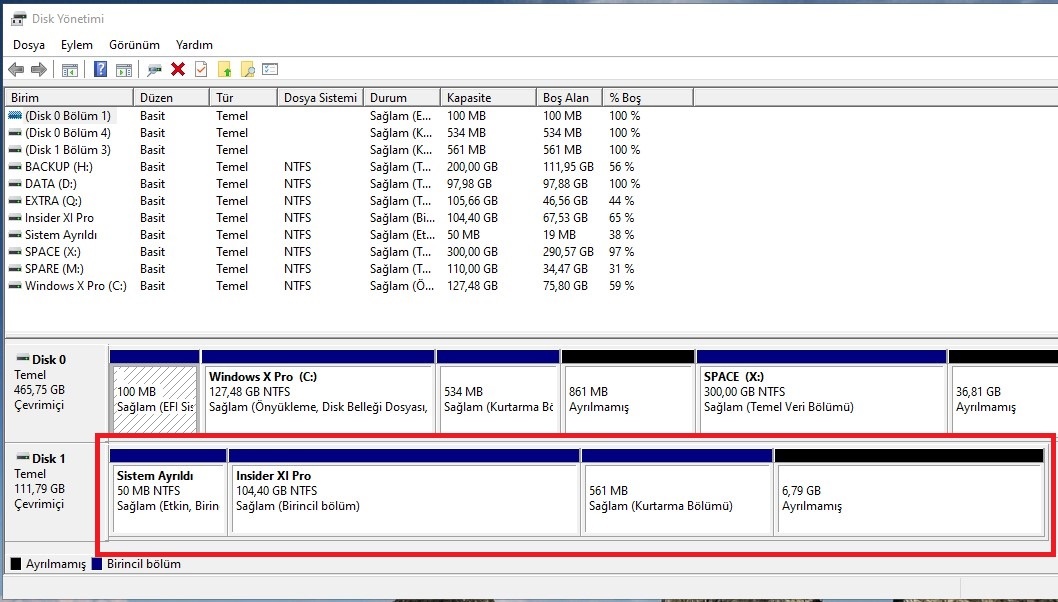This screenshot has width=1058, height=602.
Task: Click the 34,47 GB free space cell
Action: 565,269
